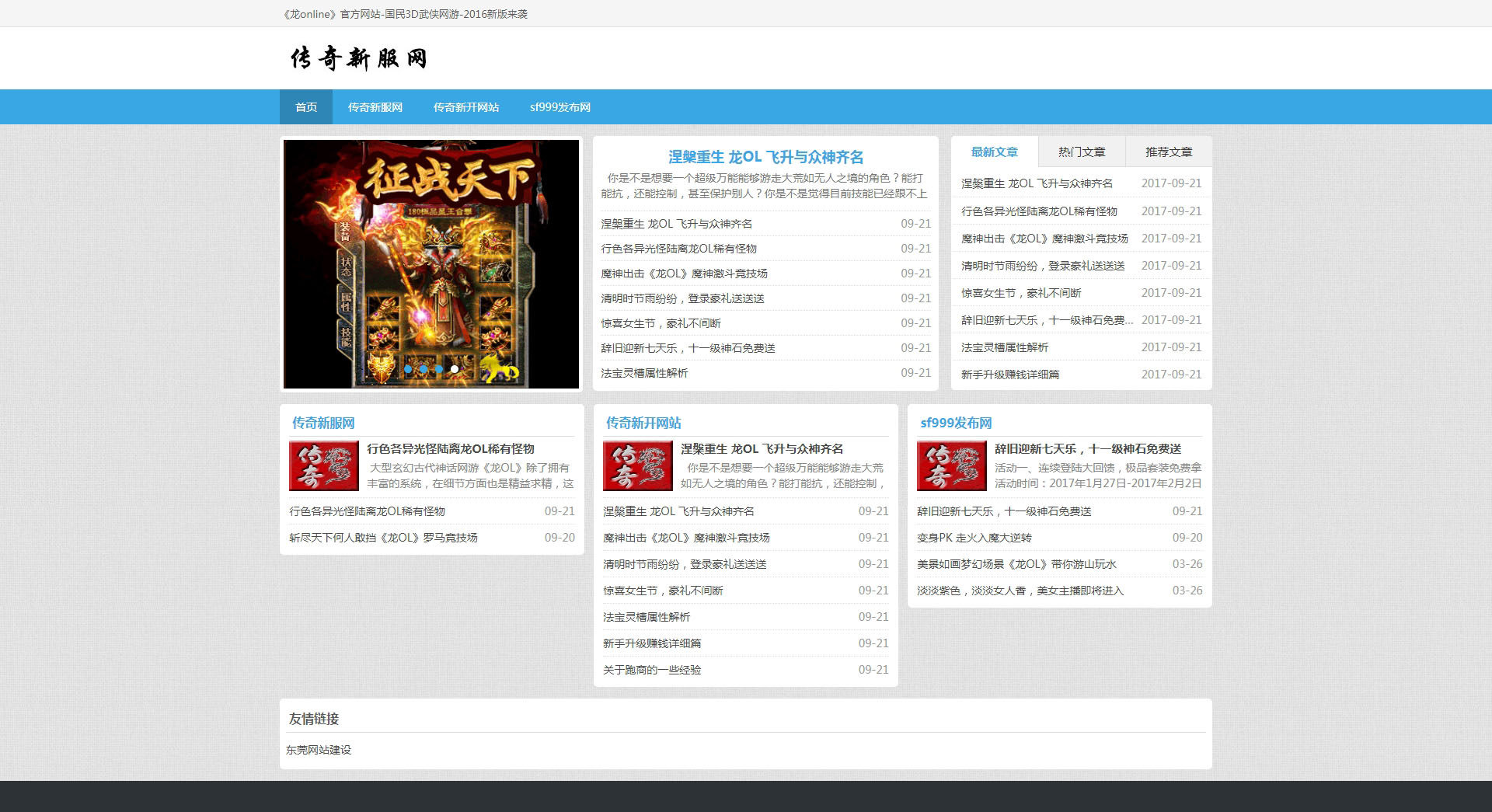Viewport: 1492px width, 812px height.
Task: Open 传奇新开网站 in the navigation bar
Action: click(466, 107)
